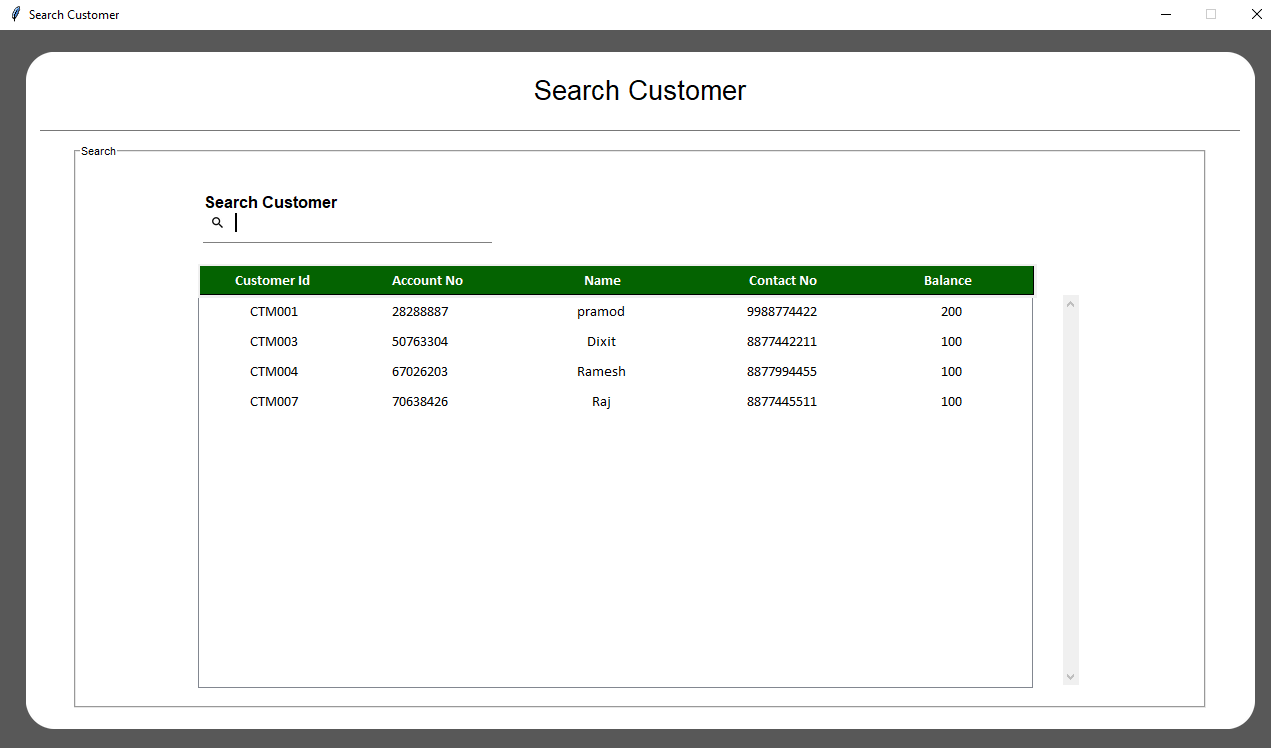Select customer row CTM007

[x=274, y=402]
